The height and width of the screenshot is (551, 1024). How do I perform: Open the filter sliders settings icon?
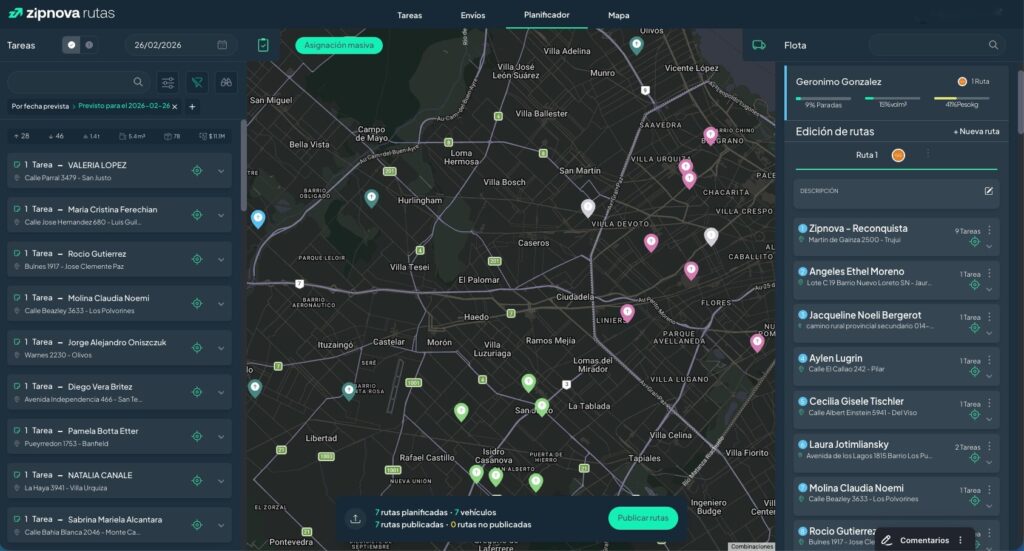(168, 82)
